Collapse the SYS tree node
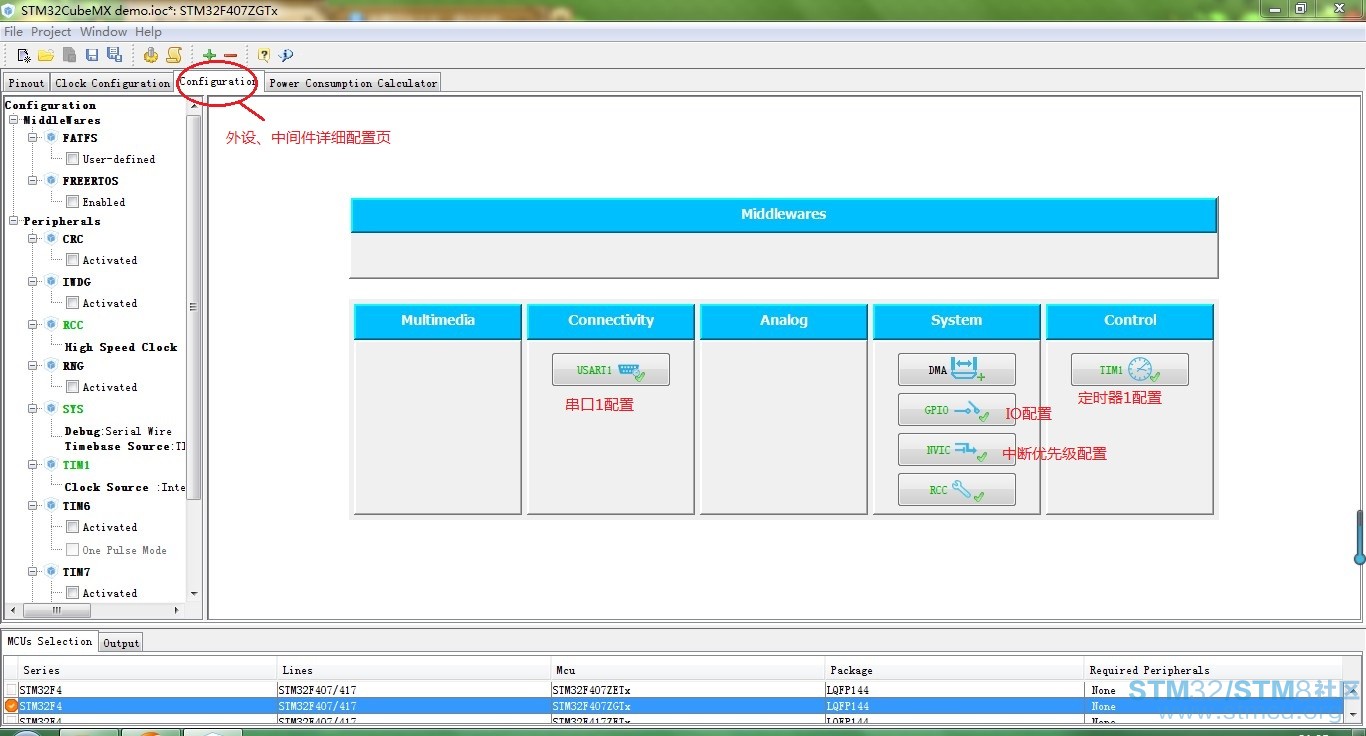 coord(33,408)
